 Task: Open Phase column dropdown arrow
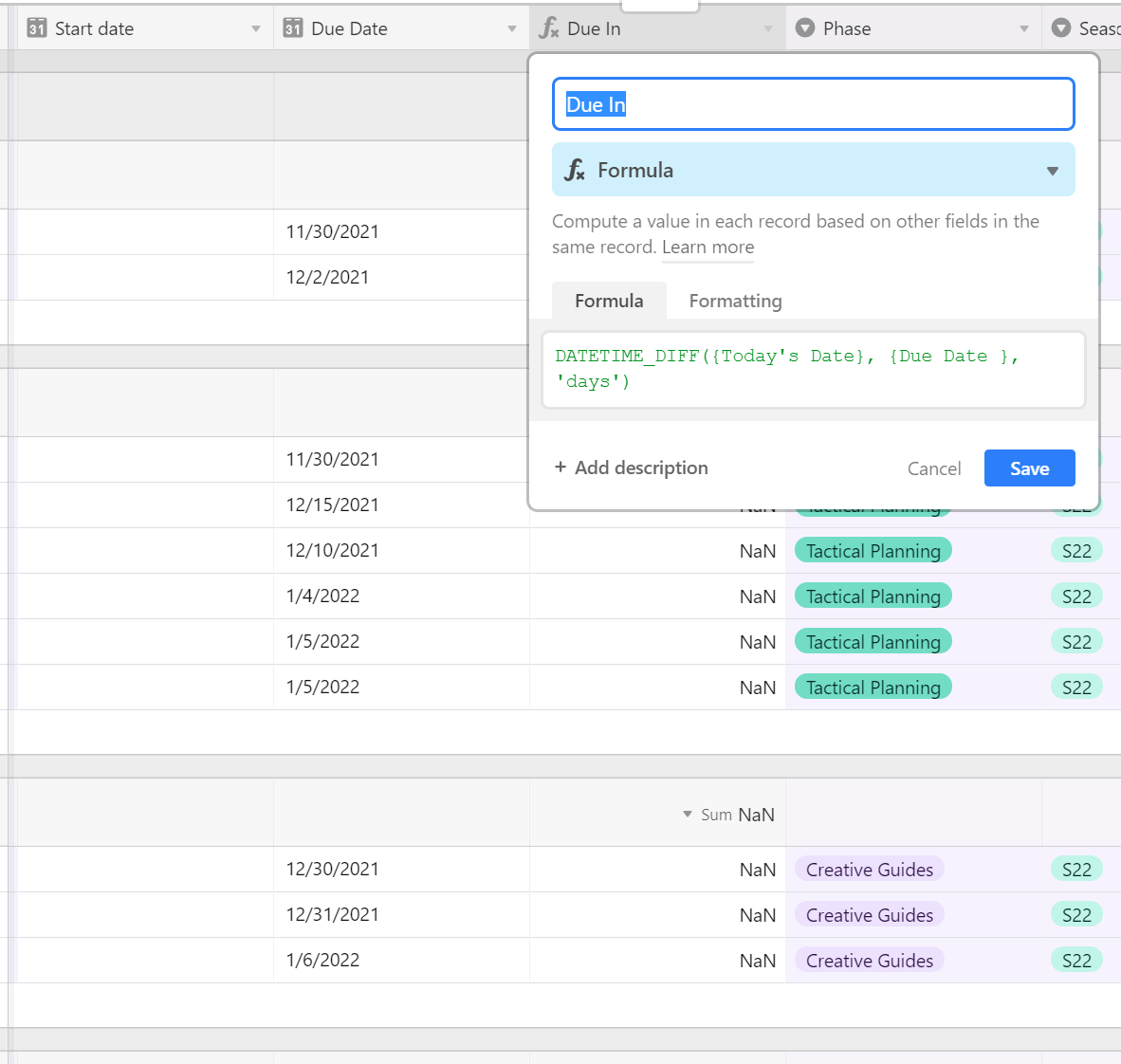pos(1023,29)
